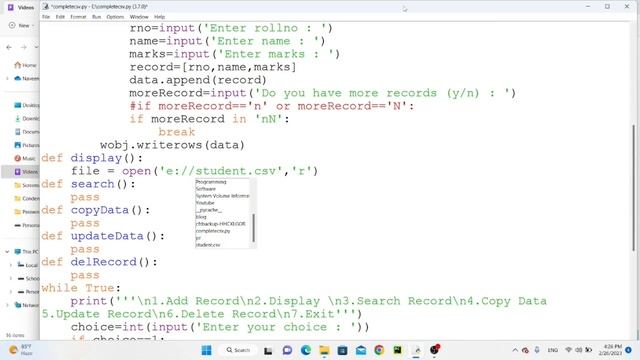Image resolution: width=640 pixels, height=360 pixels.
Task: Select Videos in File Explorer sidebar
Action: pos(26,172)
